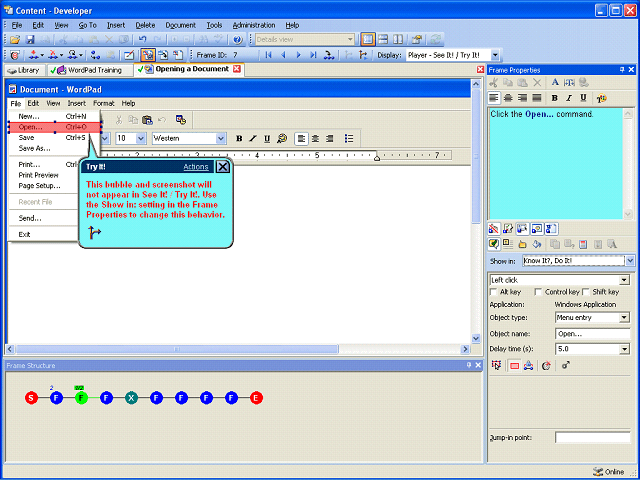The width and height of the screenshot is (640, 480).
Task: Click the pencil edit icon on second toolbar
Action: [x=129, y=55]
